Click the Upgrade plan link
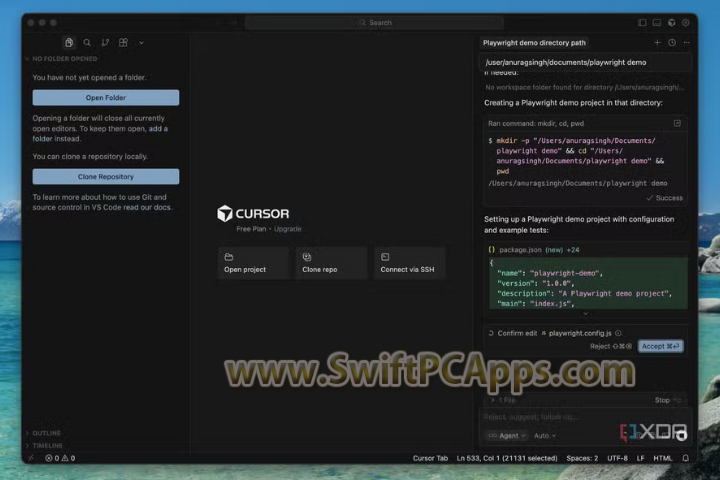The height and width of the screenshot is (480, 720). pos(287,229)
